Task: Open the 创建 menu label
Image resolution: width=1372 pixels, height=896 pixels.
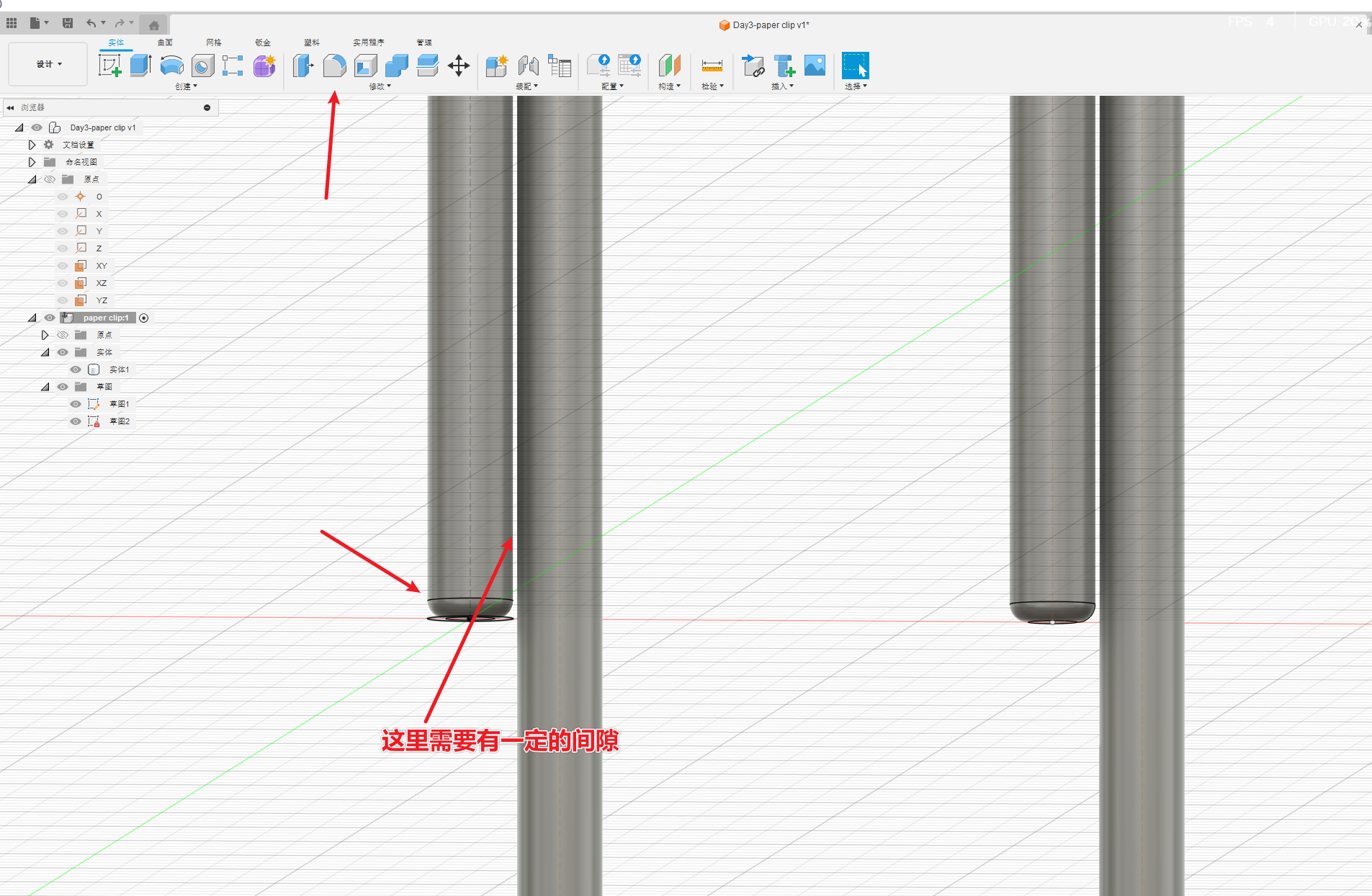Action: (x=186, y=86)
